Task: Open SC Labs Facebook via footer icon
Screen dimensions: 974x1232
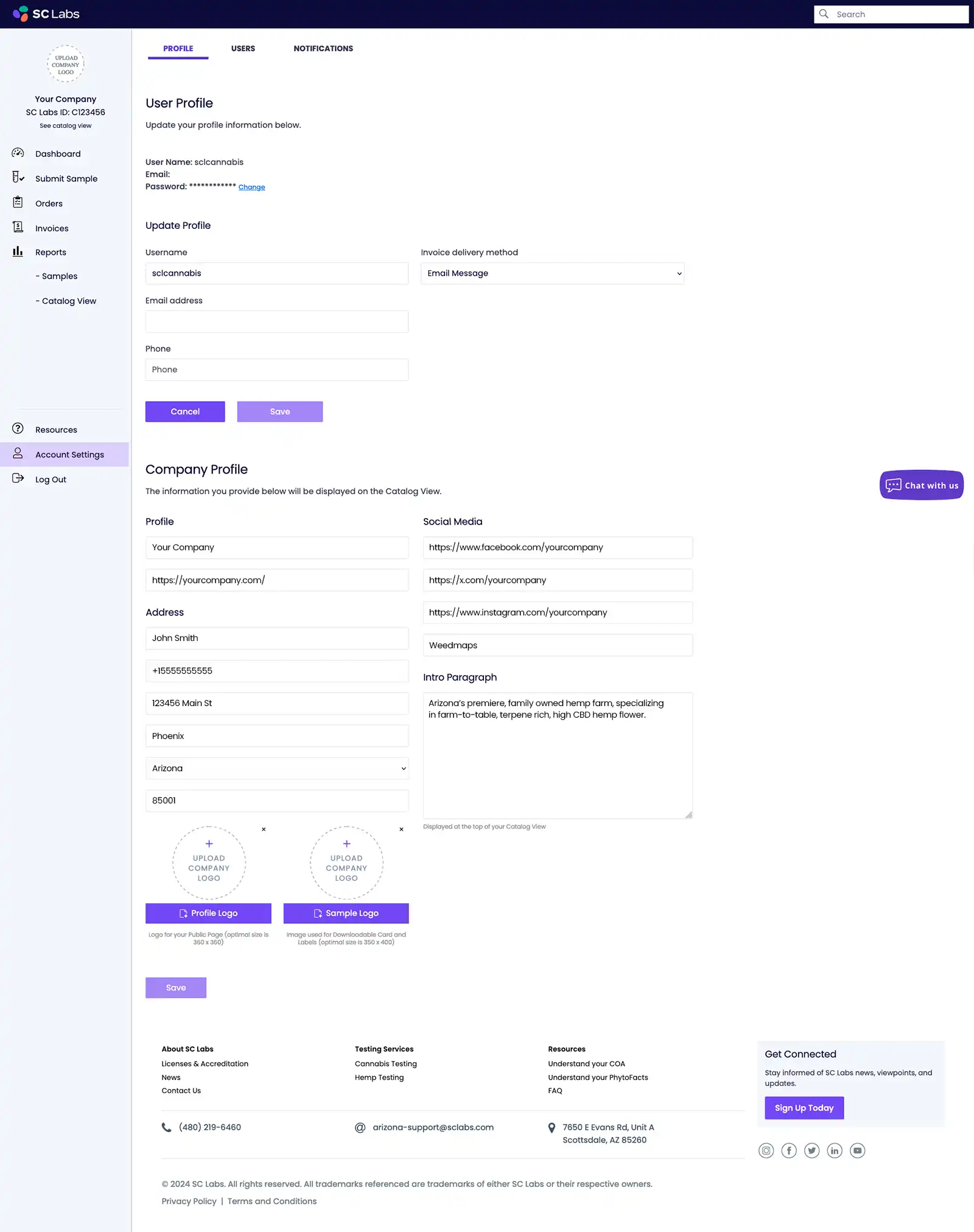Action: pyautogui.click(x=789, y=1150)
